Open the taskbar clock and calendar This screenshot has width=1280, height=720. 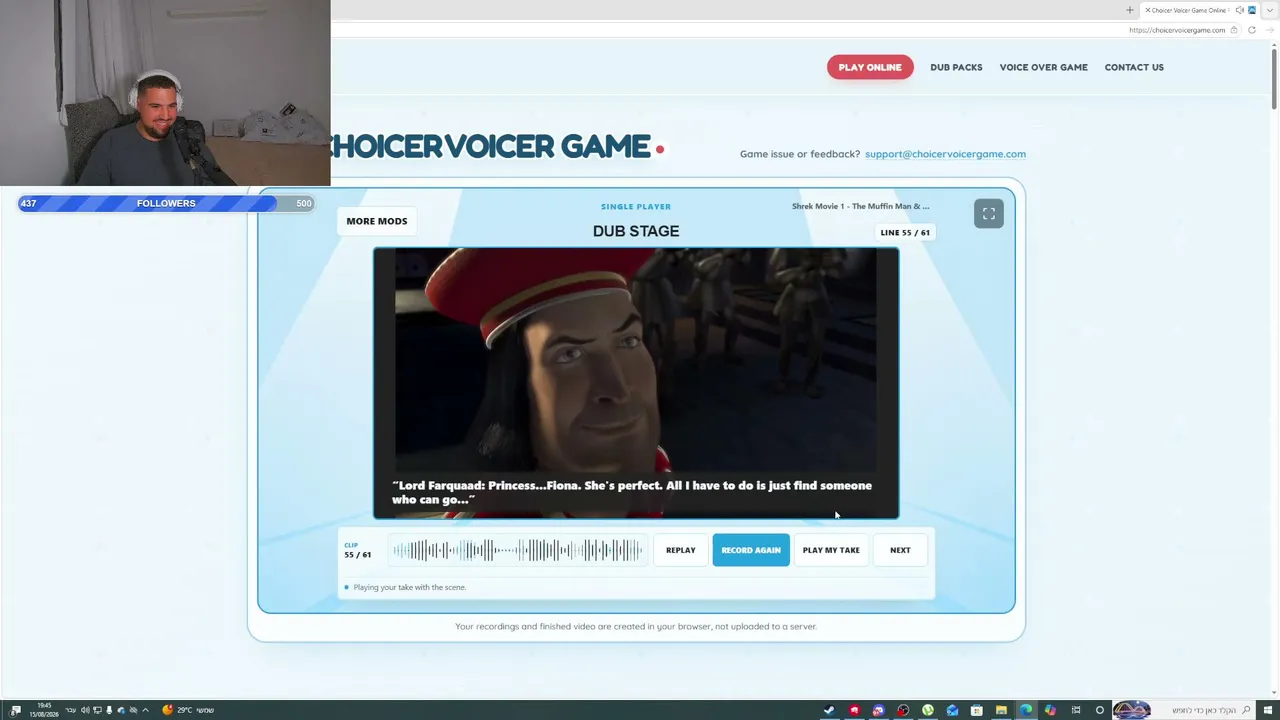point(43,710)
